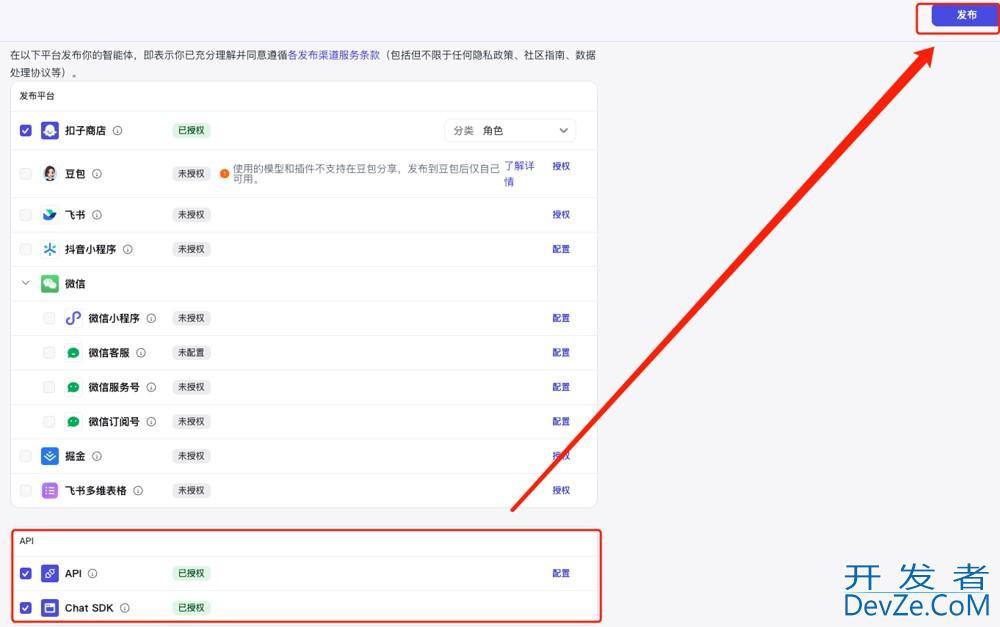1000x627 pixels.
Task: Tick the 掘金 checkbox
Action: (x=26, y=456)
